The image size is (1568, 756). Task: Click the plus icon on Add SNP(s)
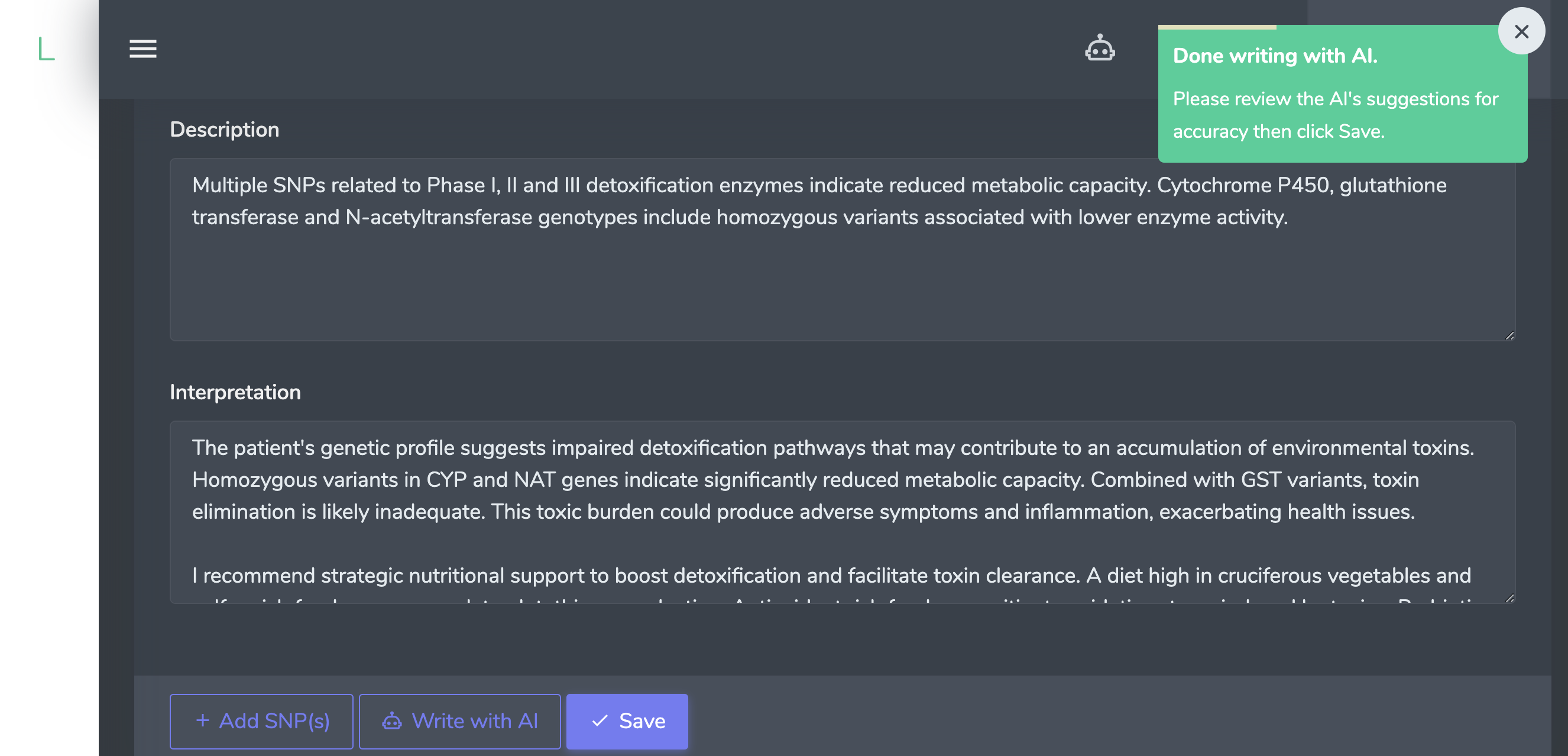point(203,721)
